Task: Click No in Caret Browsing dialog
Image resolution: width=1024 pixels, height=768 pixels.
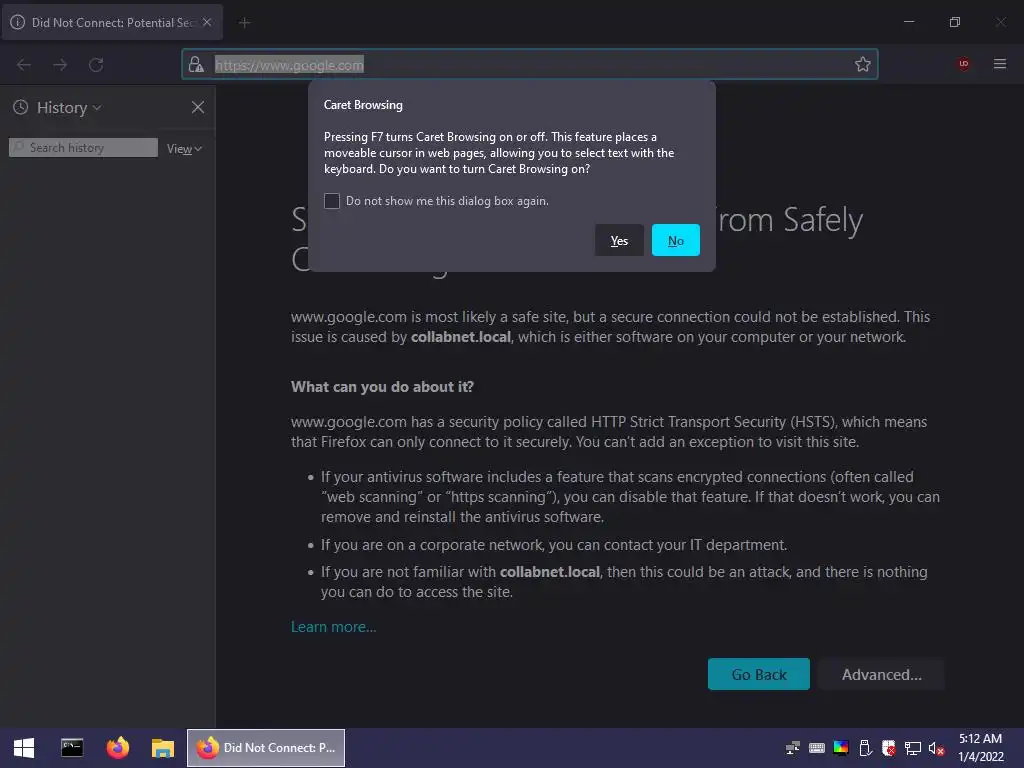Action: (675, 240)
